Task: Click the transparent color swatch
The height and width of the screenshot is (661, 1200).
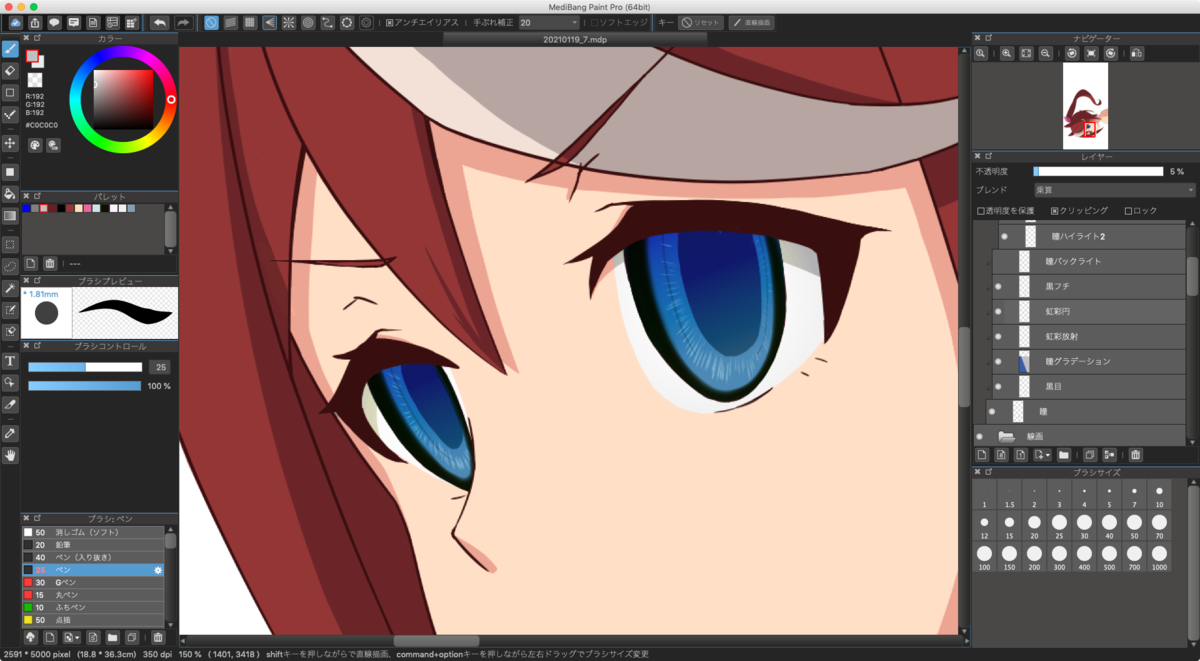Action: point(35,79)
